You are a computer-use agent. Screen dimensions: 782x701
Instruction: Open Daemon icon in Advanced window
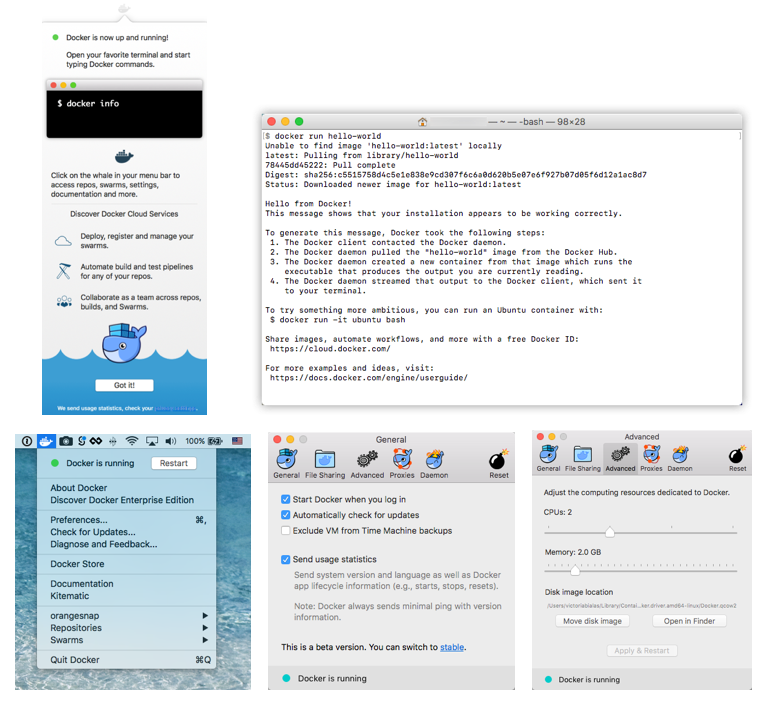(680, 458)
